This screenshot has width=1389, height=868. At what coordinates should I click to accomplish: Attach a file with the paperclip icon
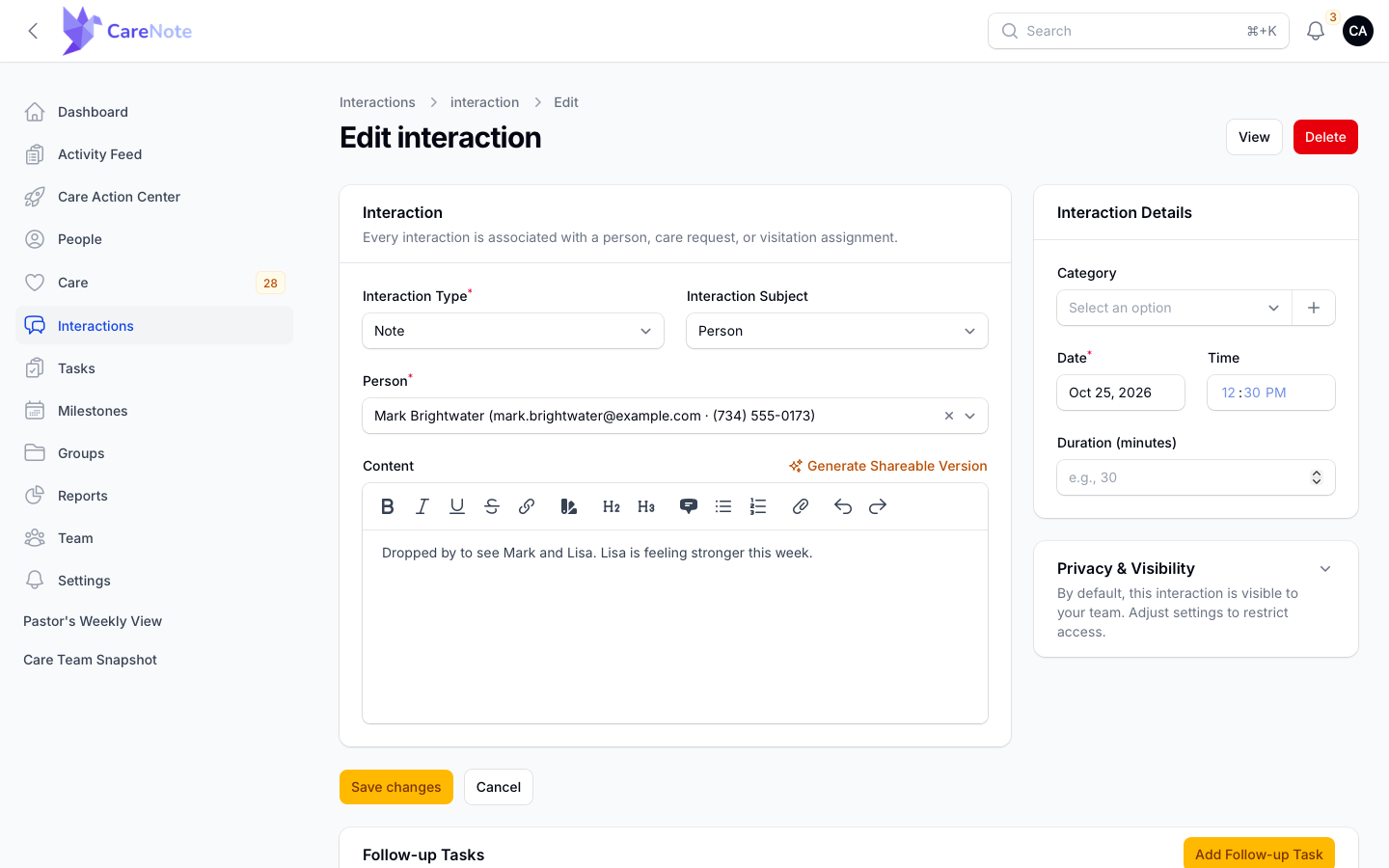[x=801, y=506]
